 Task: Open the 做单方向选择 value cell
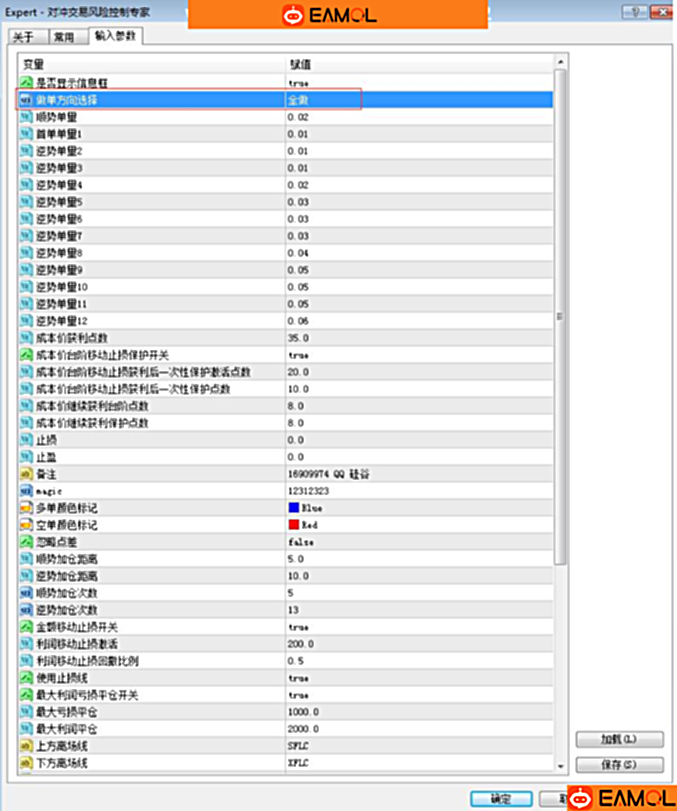point(419,100)
